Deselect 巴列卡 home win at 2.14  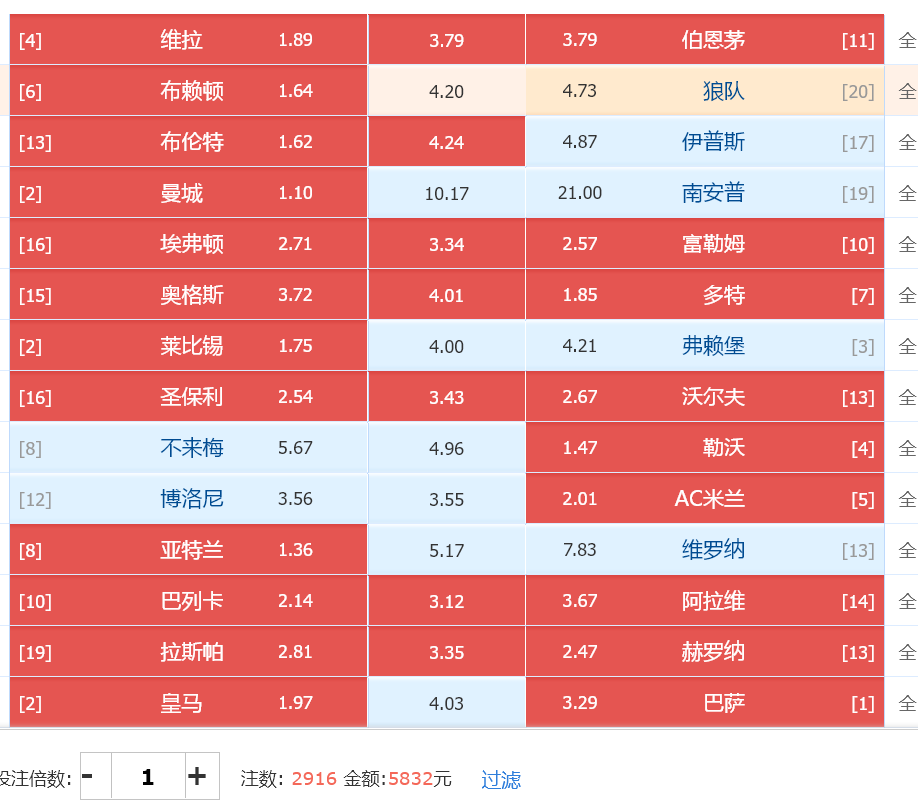click(189, 600)
